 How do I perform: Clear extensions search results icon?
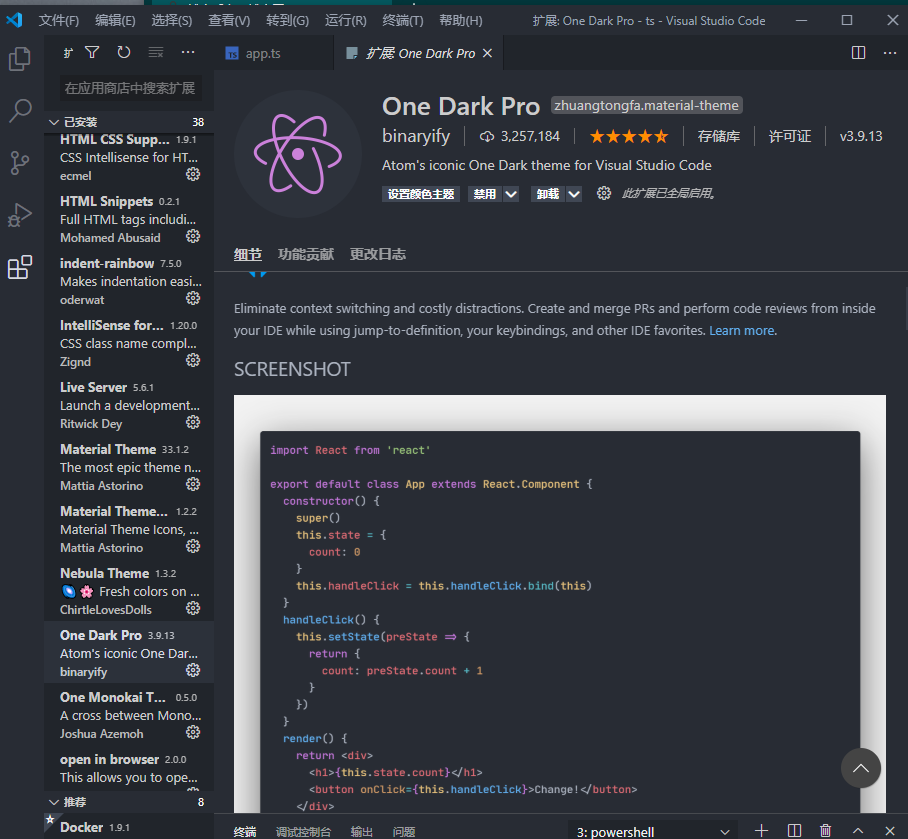156,53
